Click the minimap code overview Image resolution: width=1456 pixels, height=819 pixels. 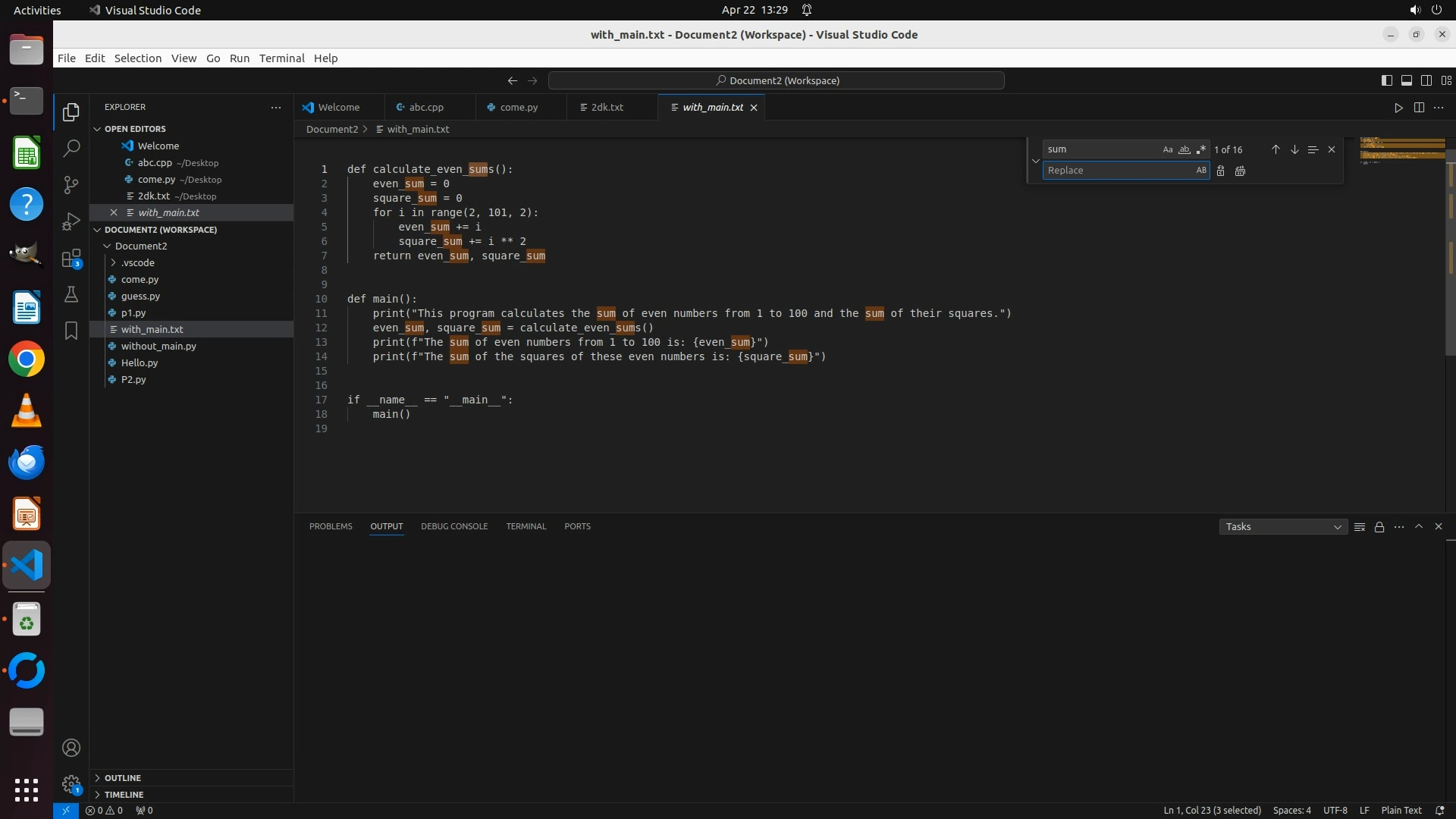click(x=1401, y=150)
